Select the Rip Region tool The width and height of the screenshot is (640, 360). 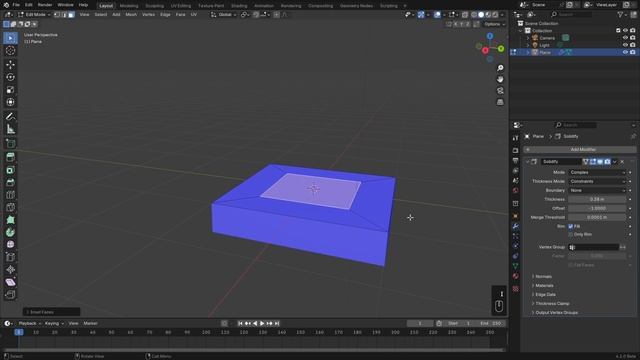[x=10, y=294]
